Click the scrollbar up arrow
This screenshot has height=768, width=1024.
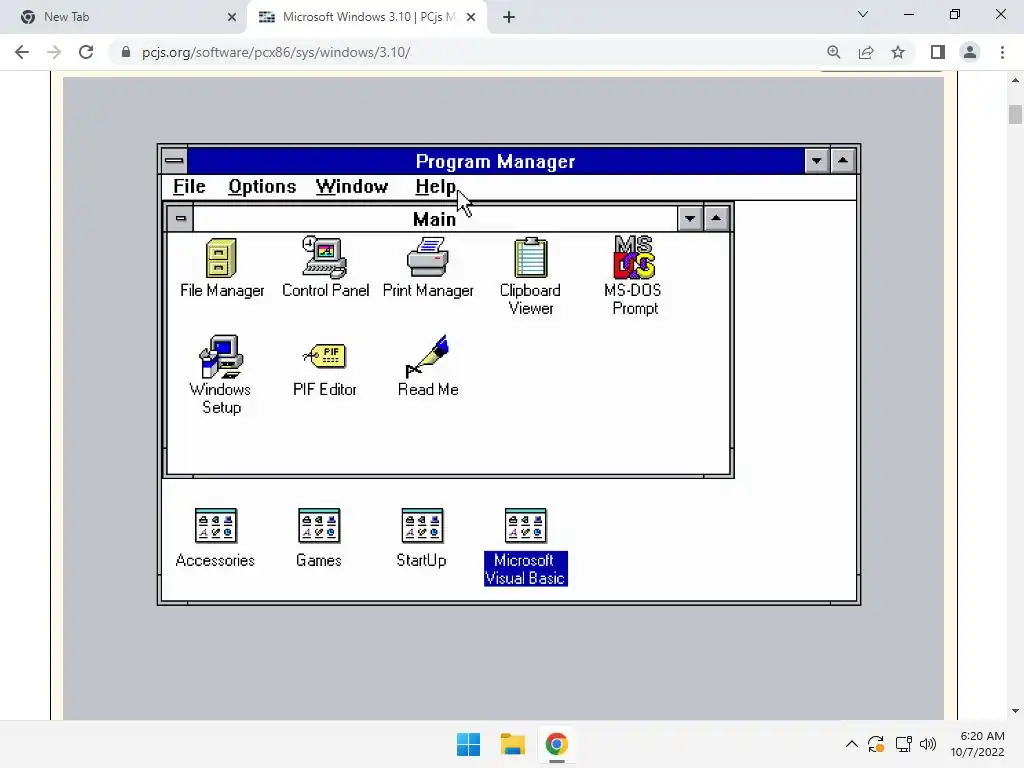click(x=1015, y=80)
